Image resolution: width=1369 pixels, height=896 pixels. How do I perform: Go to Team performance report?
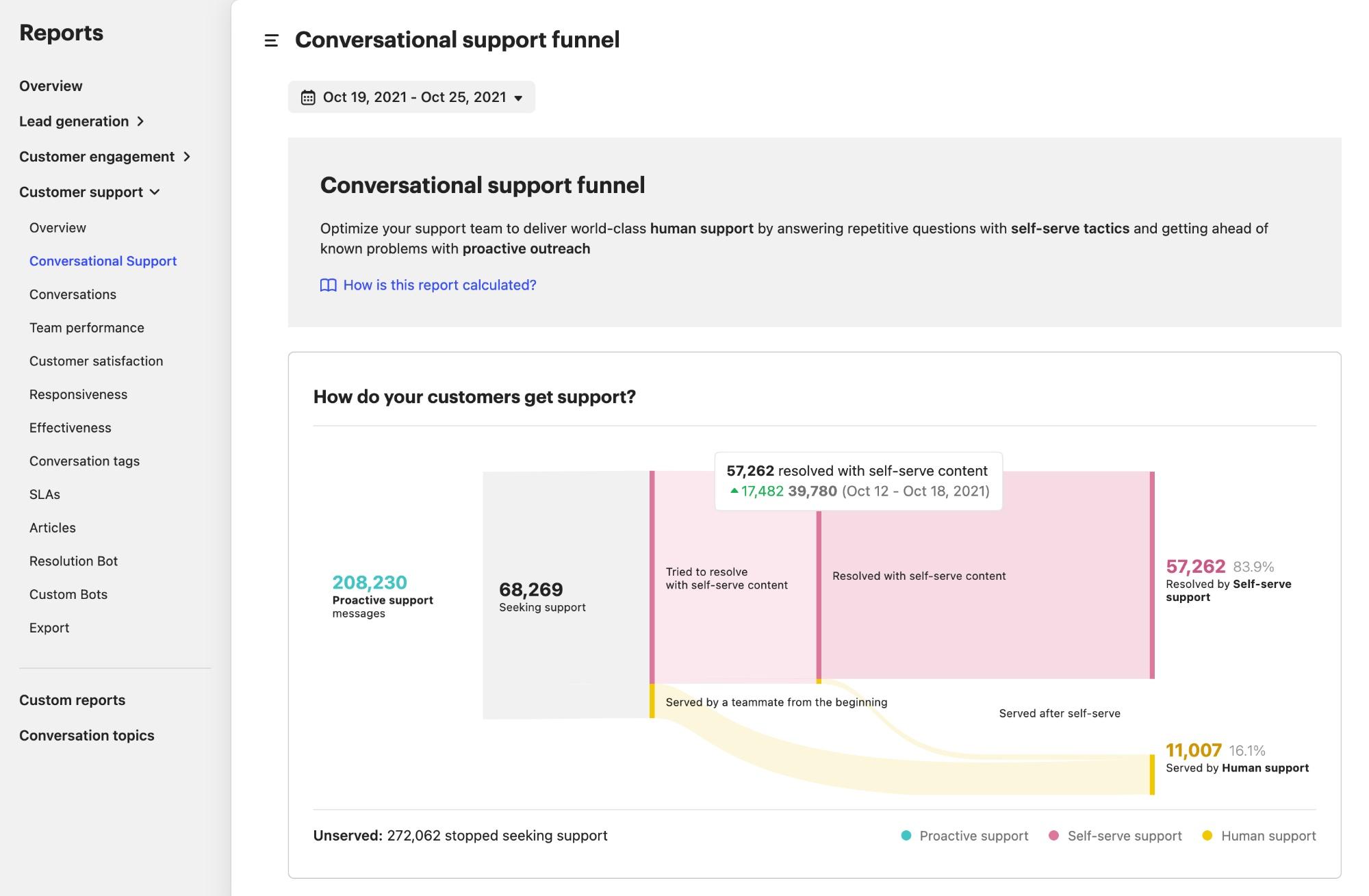(87, 328)
